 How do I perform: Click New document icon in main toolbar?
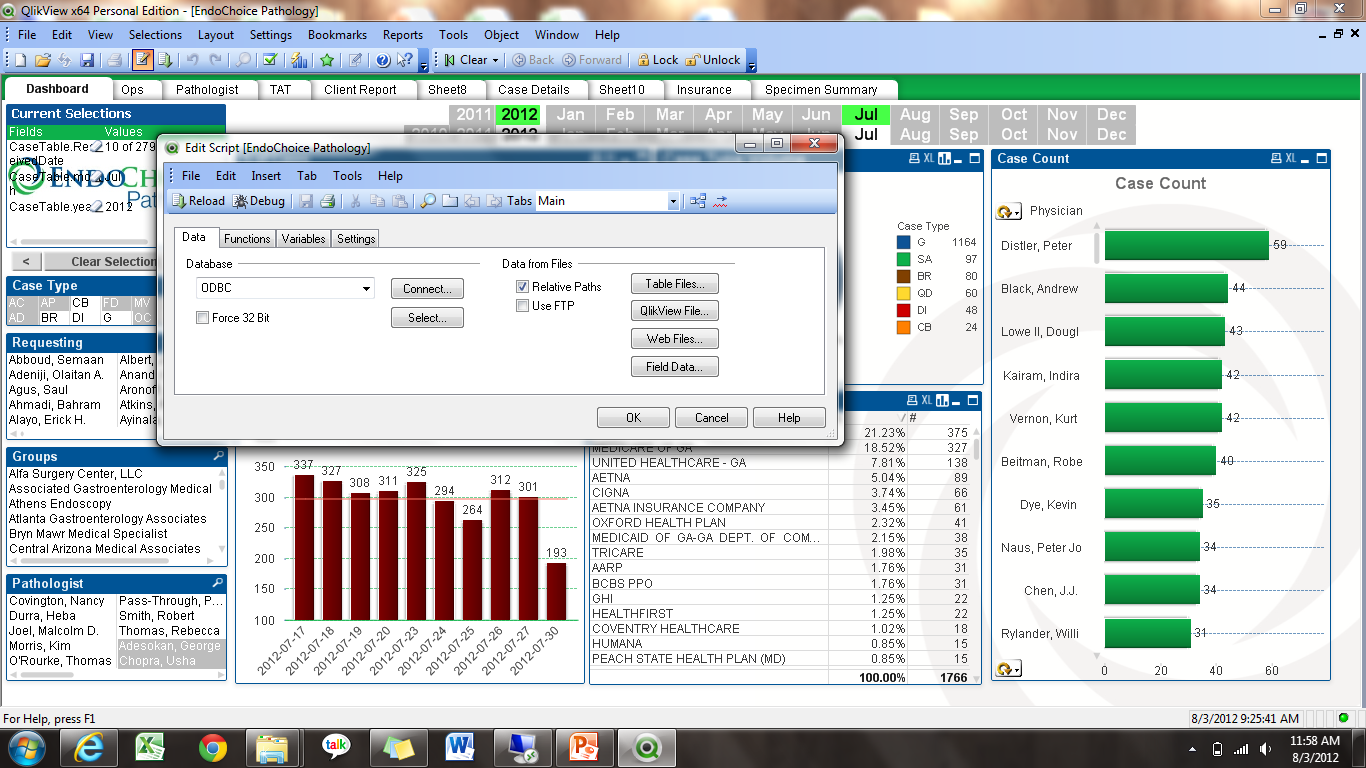(x=20, y=60)
